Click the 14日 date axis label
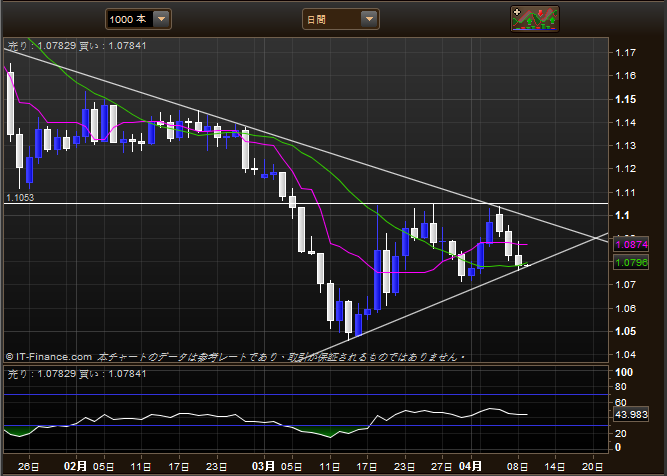Viewport: 667px width, 476px height. click(555, 466)
